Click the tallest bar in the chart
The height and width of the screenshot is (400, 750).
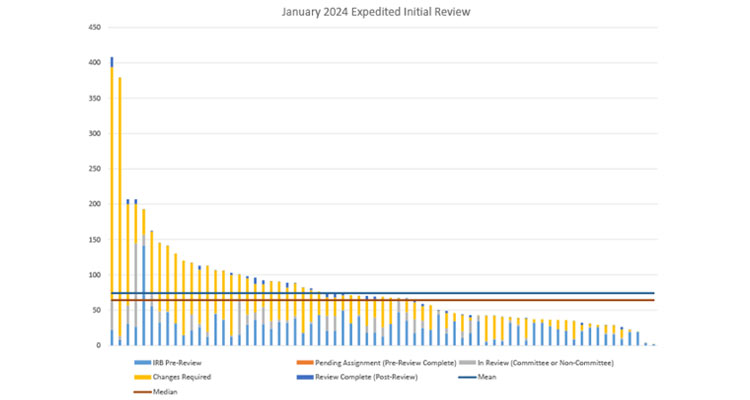pos(111,200)
